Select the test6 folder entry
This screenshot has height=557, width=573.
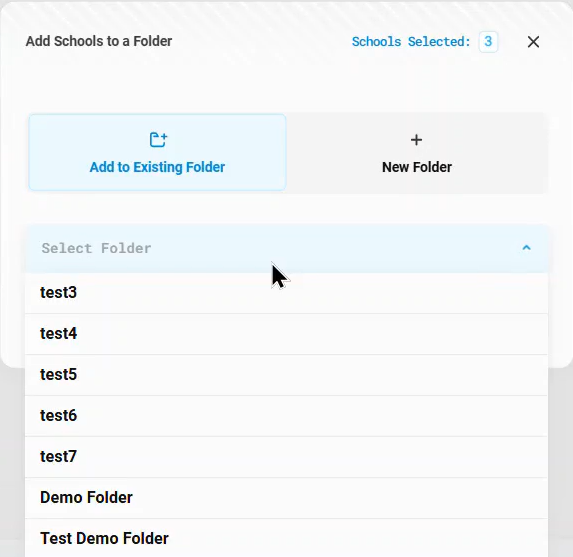(286, 416)
